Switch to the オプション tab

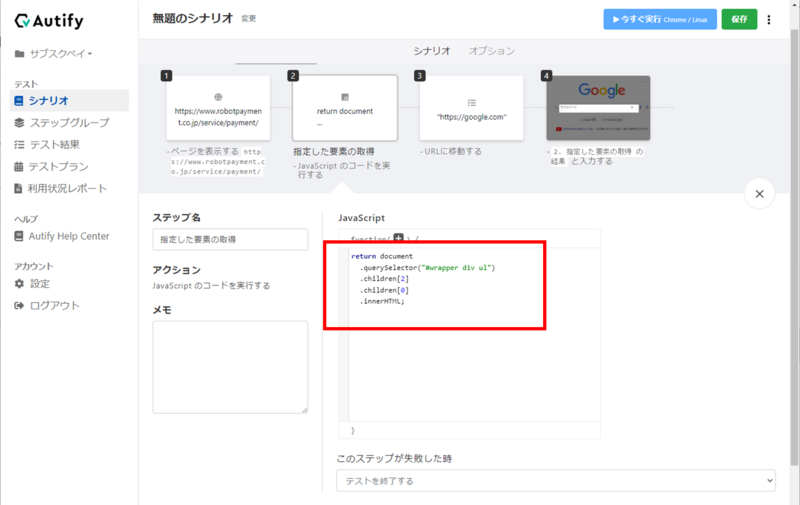491,51
